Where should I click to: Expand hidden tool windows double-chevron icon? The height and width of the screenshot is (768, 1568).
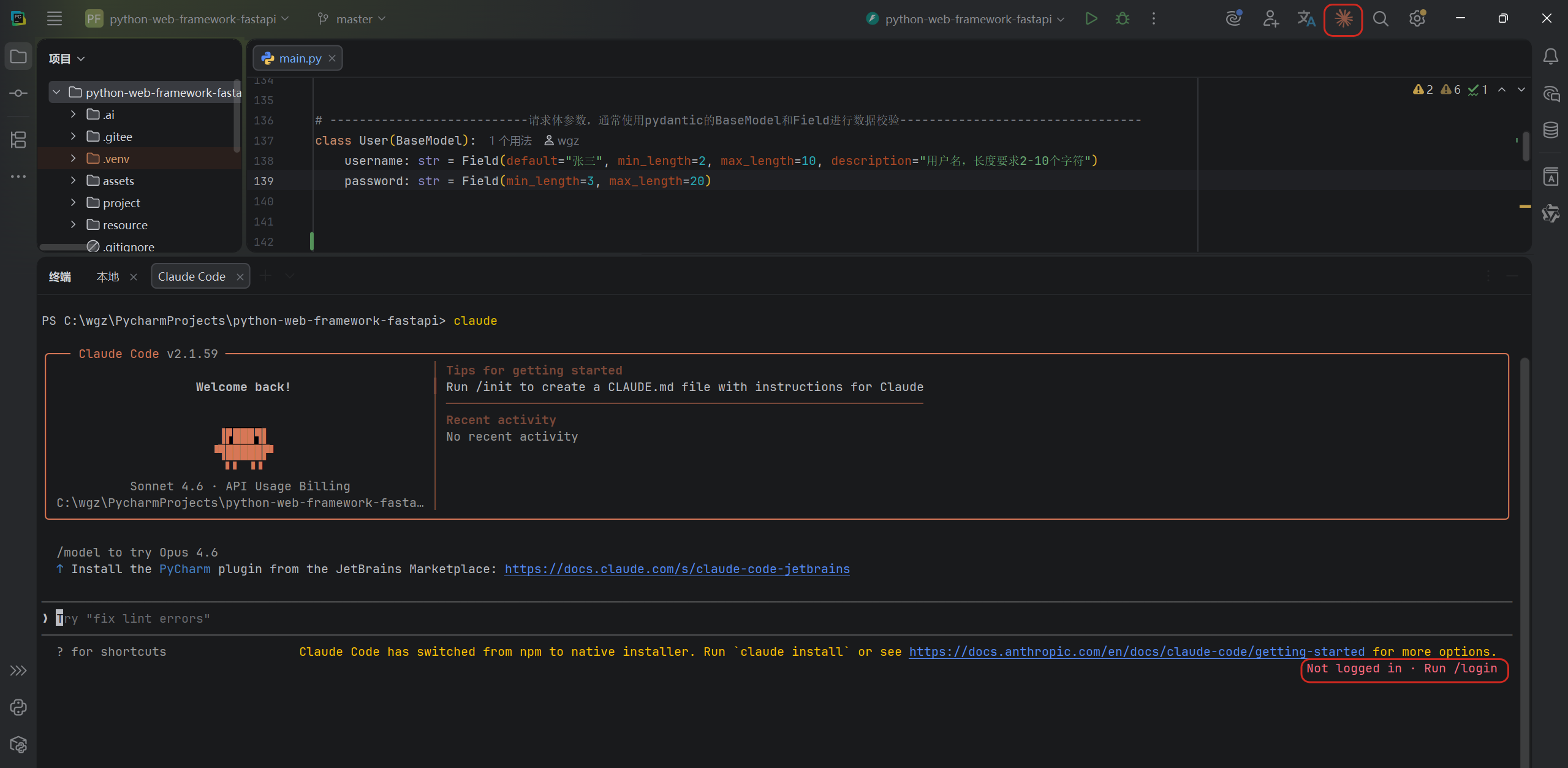[x=18, y=671]
